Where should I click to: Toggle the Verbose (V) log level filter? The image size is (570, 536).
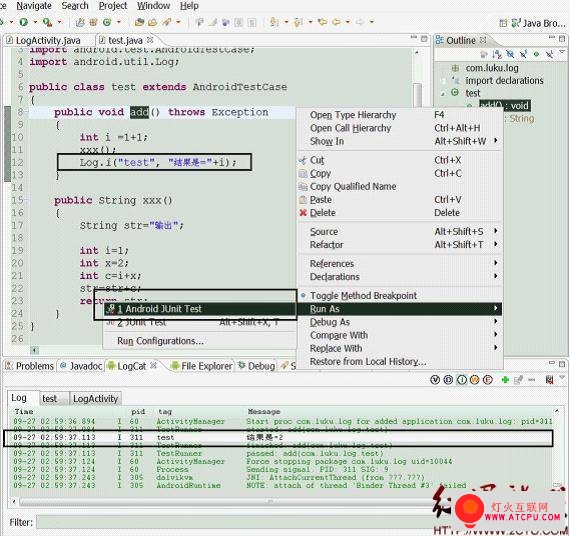435,380
